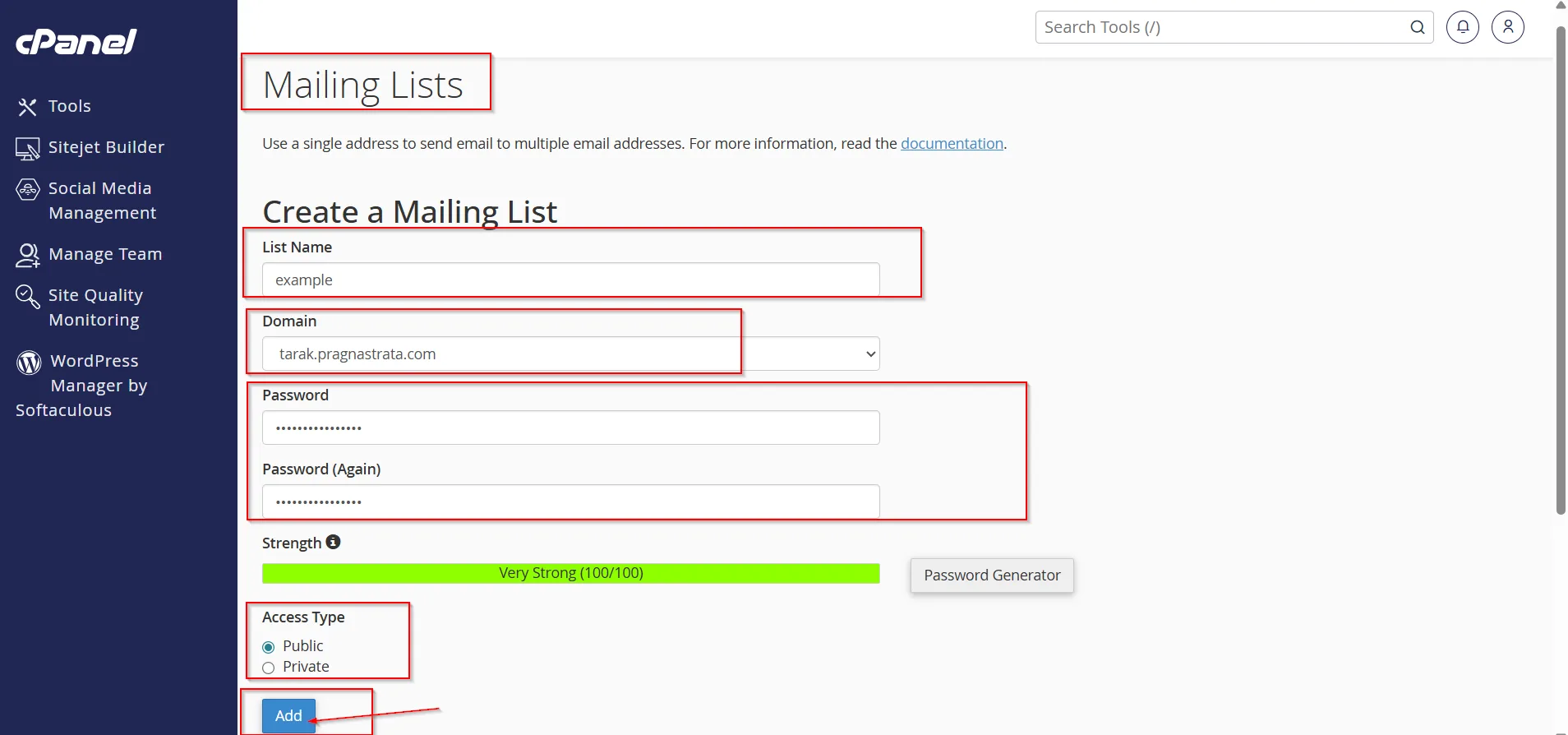
Task: Click the Sitejet Builder icon
Action: coord(27,148)
